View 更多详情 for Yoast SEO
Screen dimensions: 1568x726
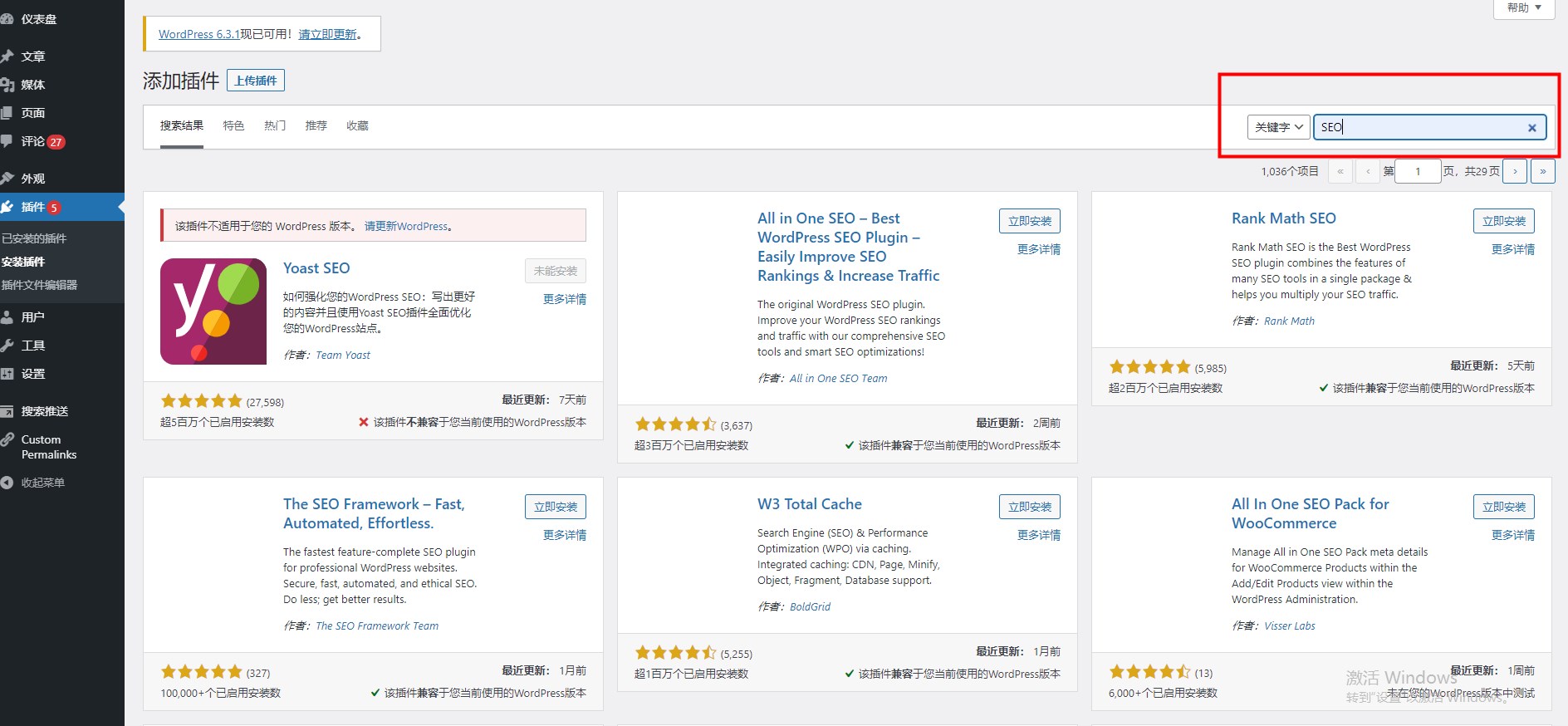click(x=565, y=299)
